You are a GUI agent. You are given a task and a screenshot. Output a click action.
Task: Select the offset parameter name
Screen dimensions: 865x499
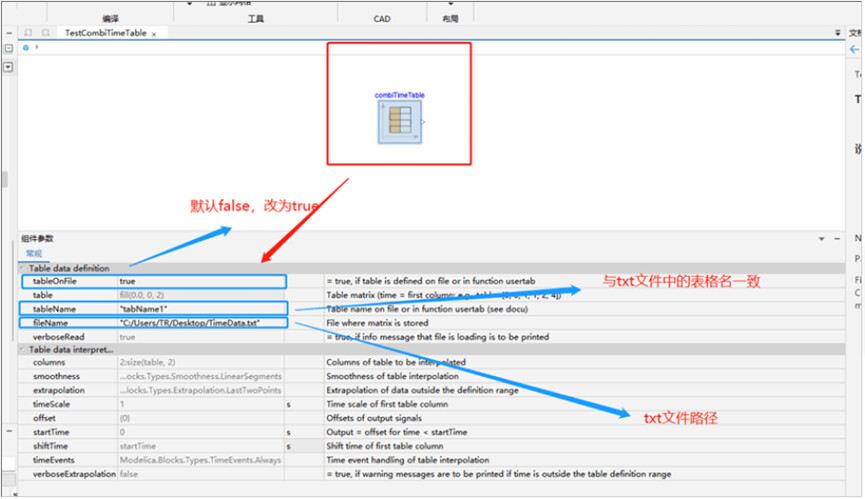(x=44, y=418)
